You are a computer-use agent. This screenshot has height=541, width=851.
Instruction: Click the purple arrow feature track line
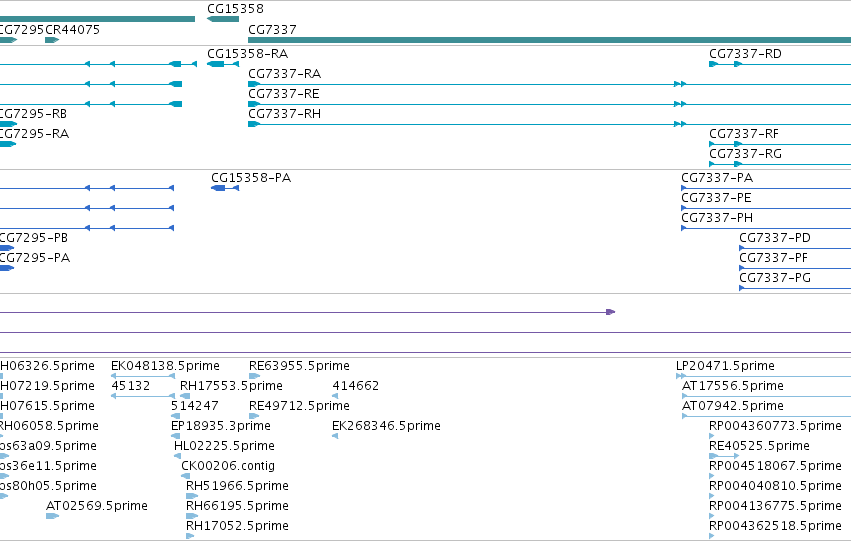307,312
